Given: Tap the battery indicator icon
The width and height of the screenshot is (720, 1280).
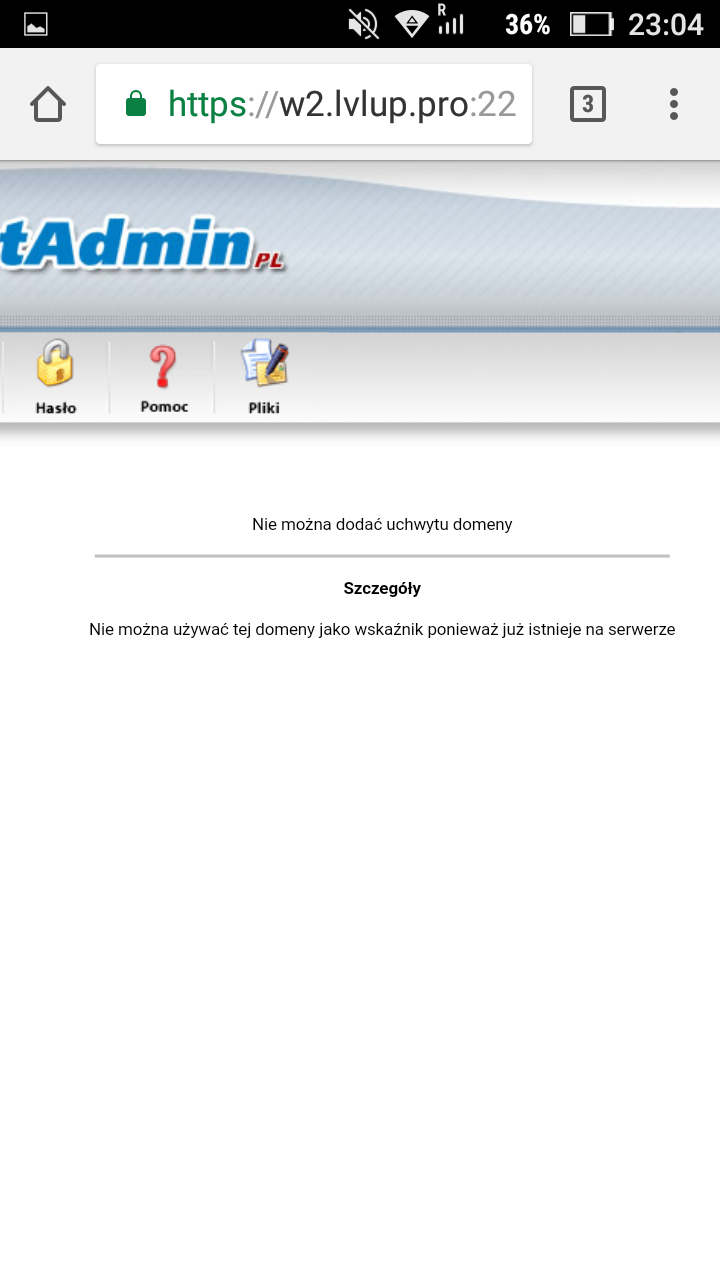Looking at the screenshot, I should (590, 24).
